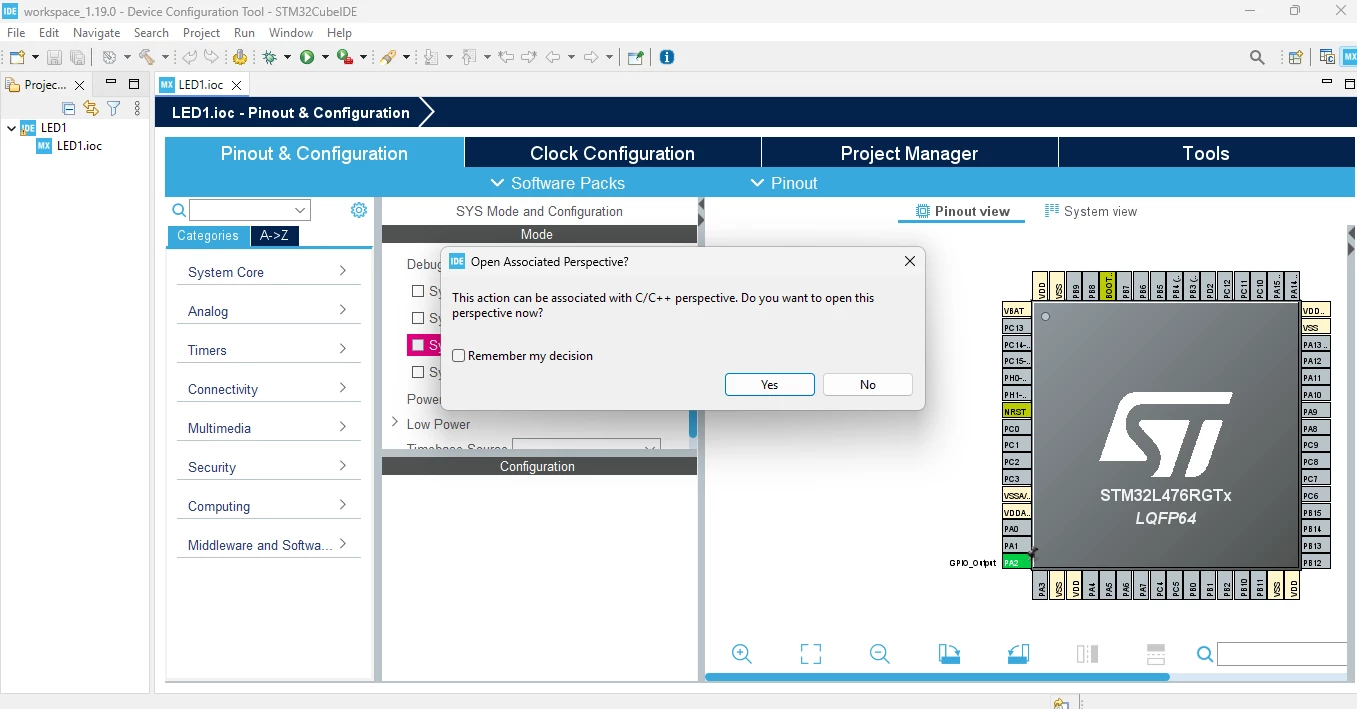
Task: Zoom out of the pinout view
Action: [x=880, y=654]
